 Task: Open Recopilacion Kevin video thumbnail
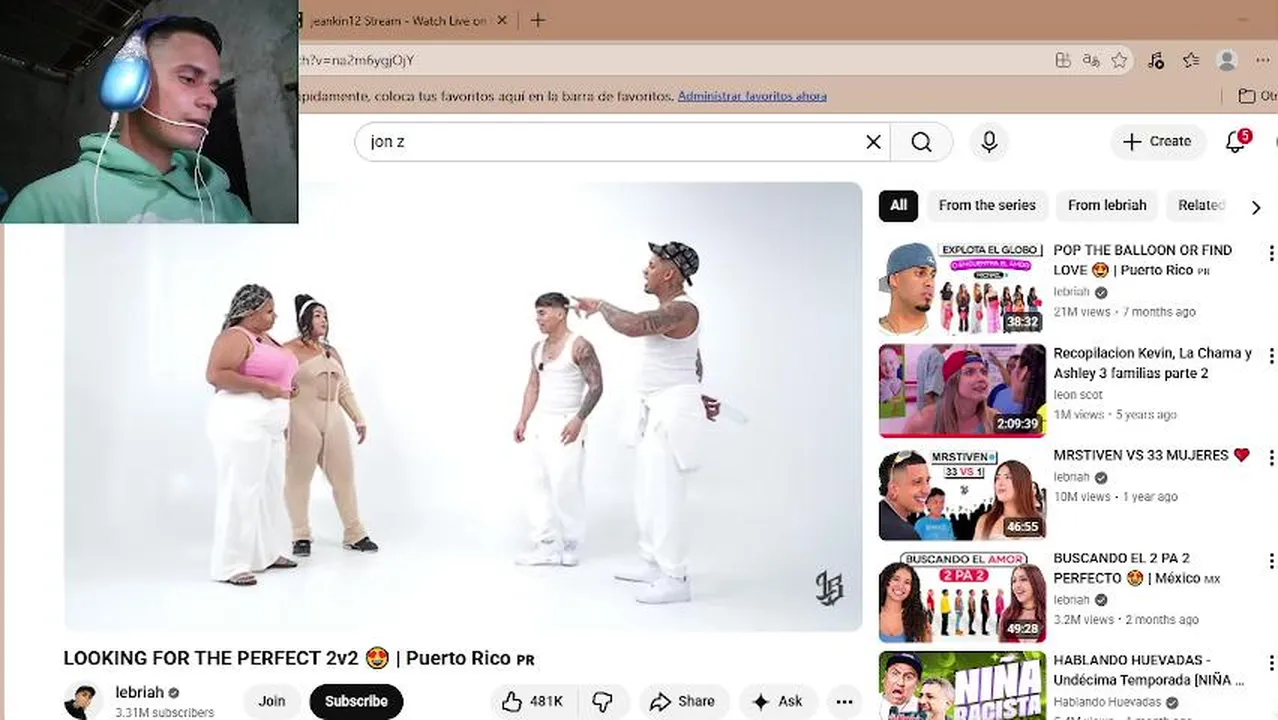pos(962,391)
